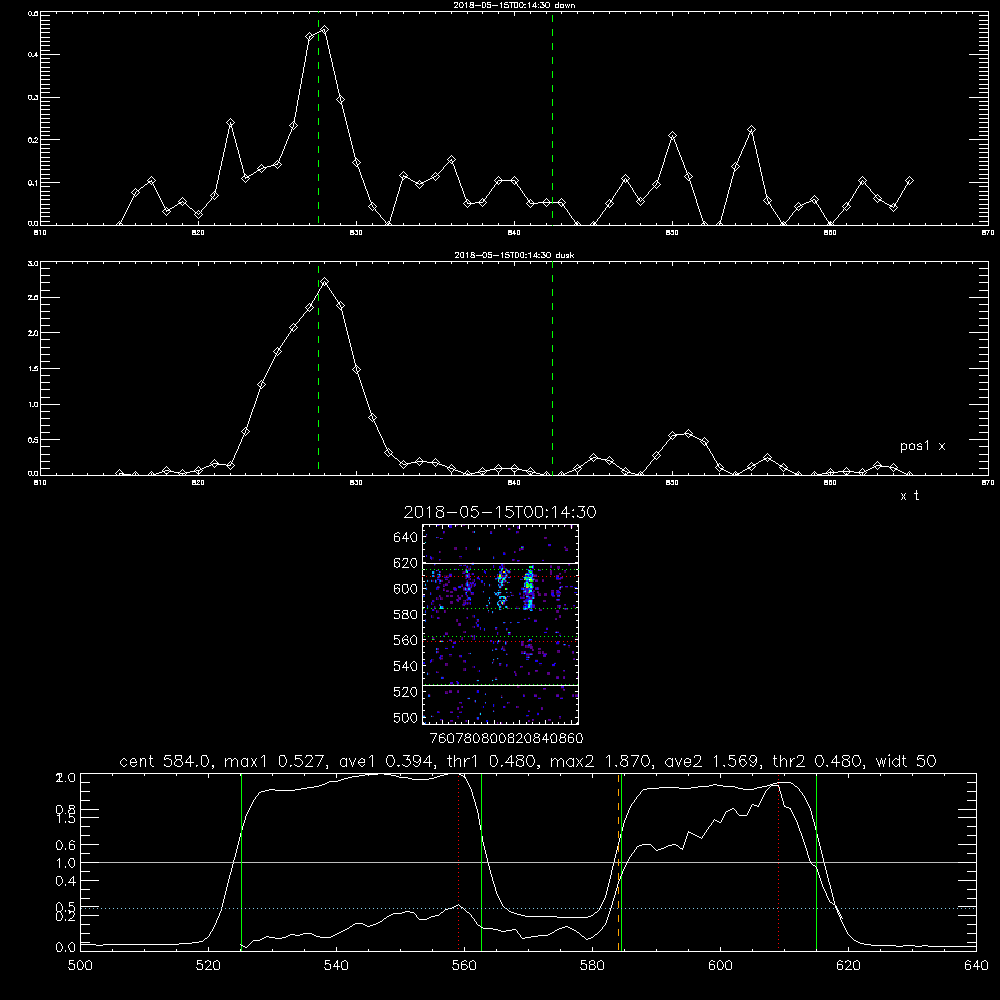Viewport: 1000px width, 1000px height.
Task: Click orange dashed line at 584 in bottom plot
Action: (619, 862)
